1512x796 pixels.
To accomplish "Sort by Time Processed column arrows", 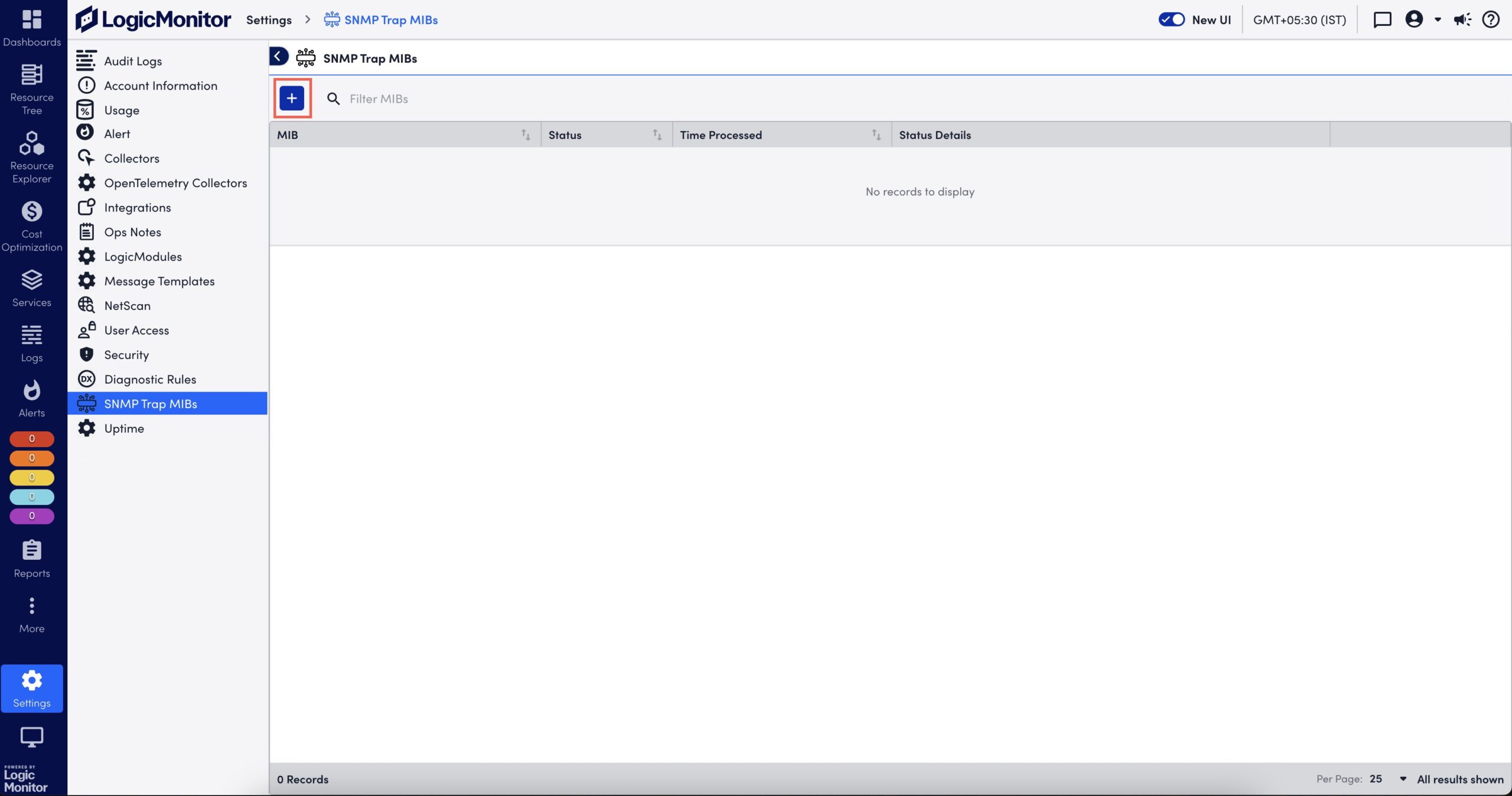I will (x=876, y=135).
